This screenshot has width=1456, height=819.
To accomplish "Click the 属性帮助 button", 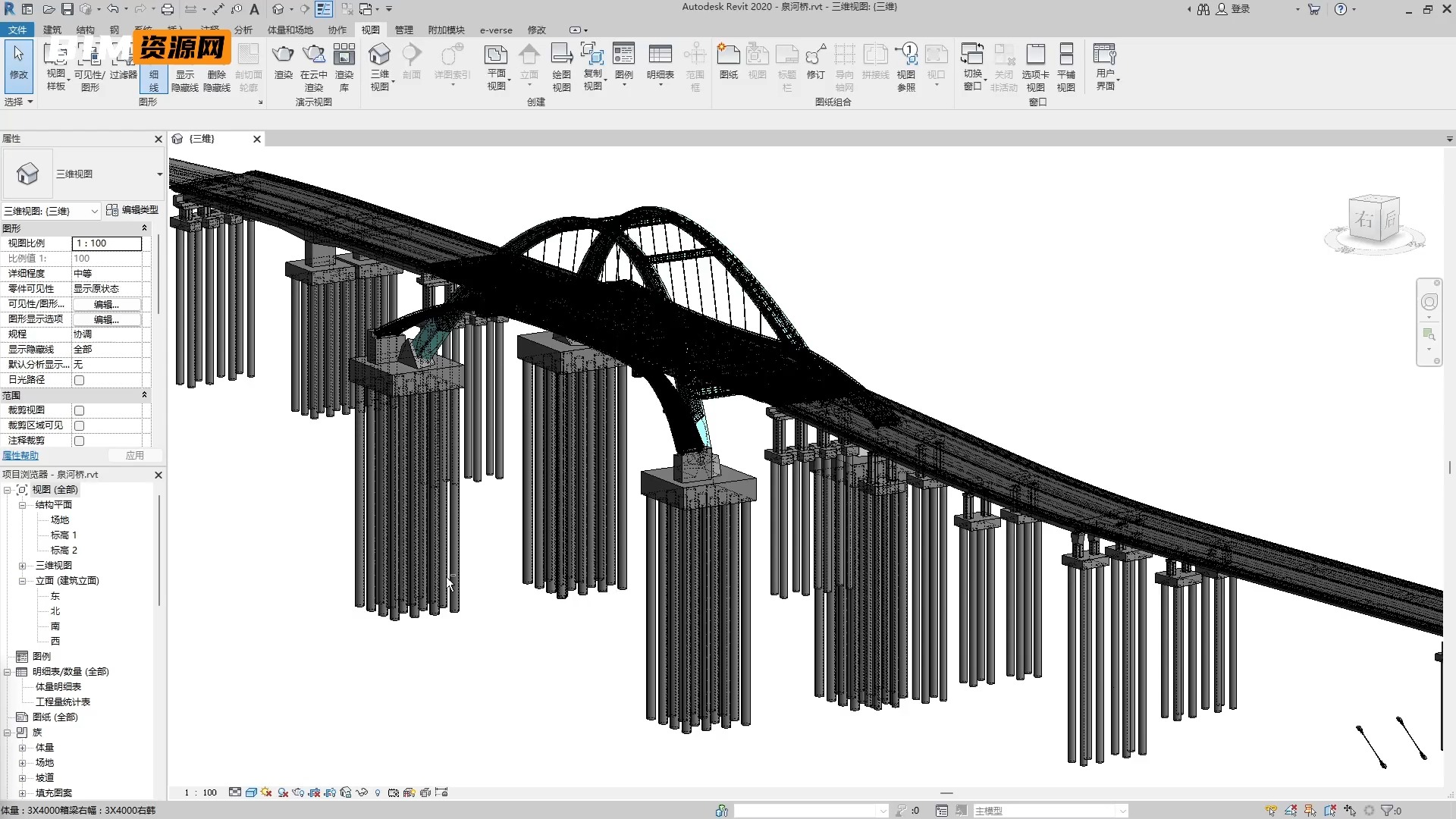I will [x=20, y=456].
